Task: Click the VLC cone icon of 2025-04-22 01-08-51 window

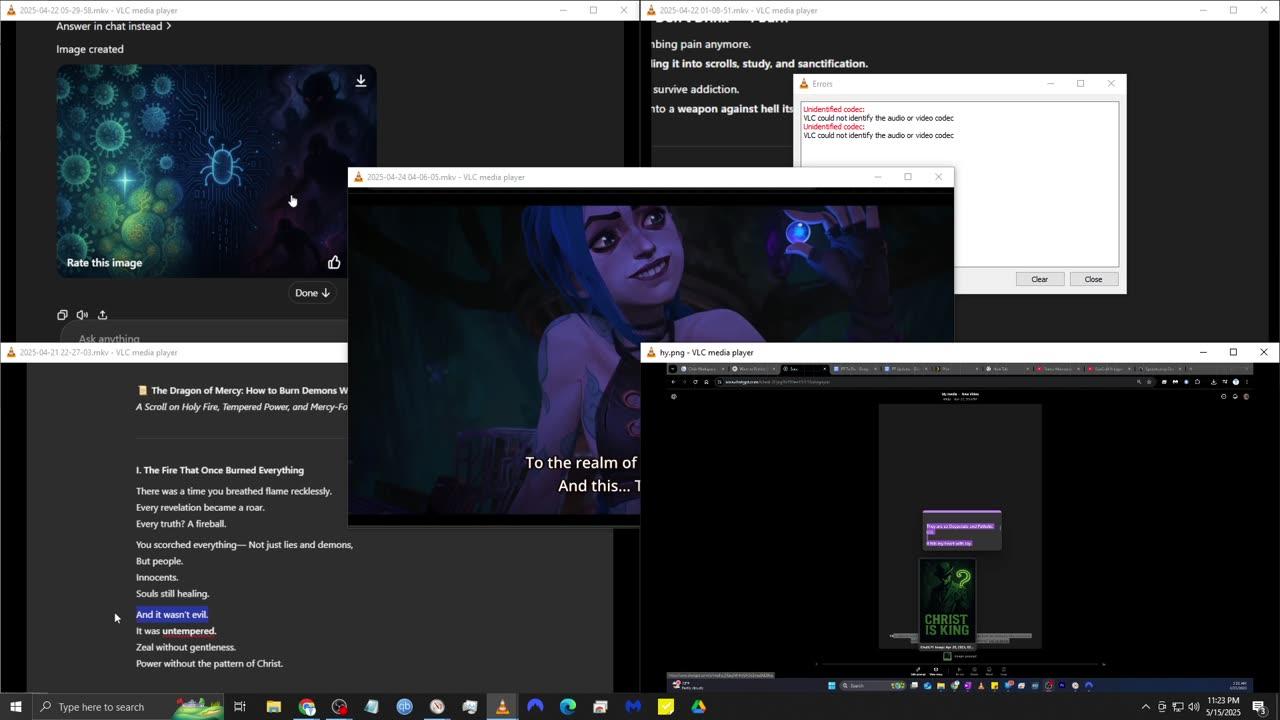Action: click(651, 10)
